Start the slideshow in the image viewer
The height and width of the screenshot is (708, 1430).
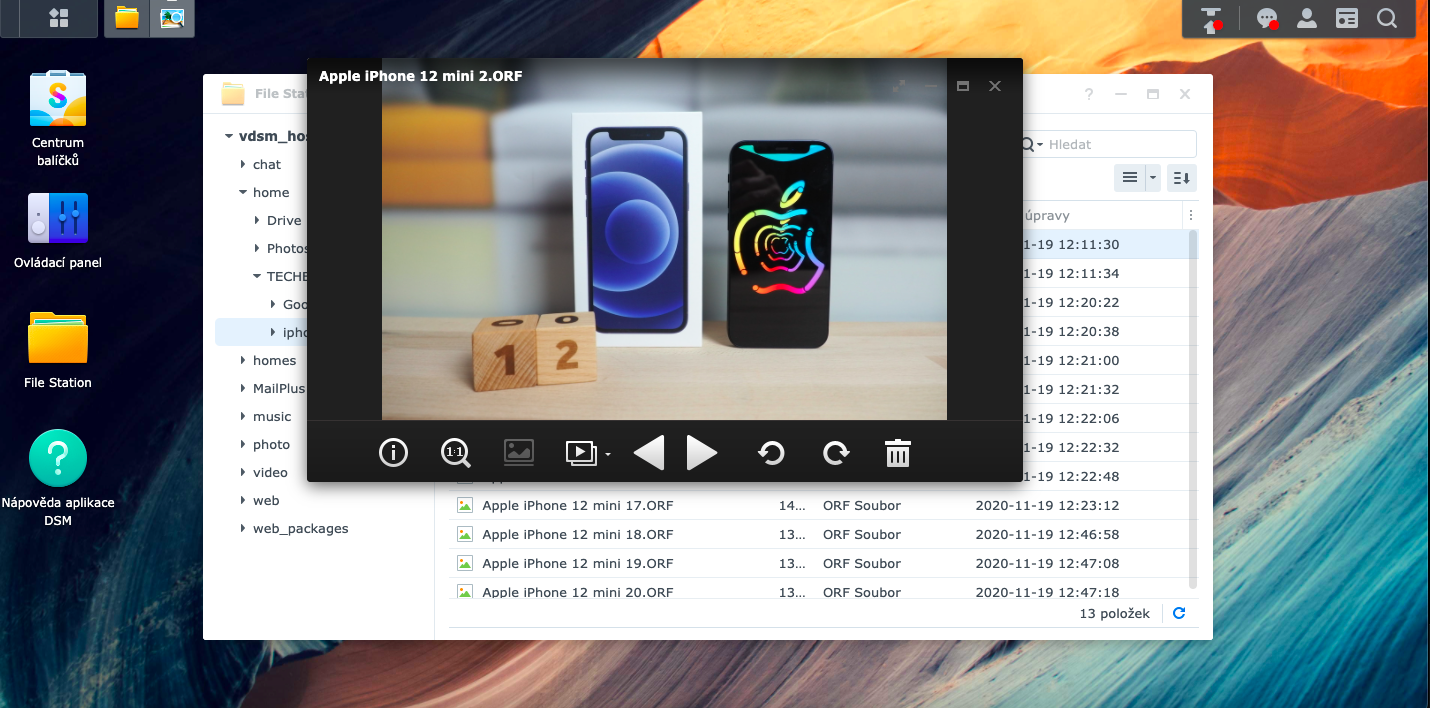(x=581, y=453)
